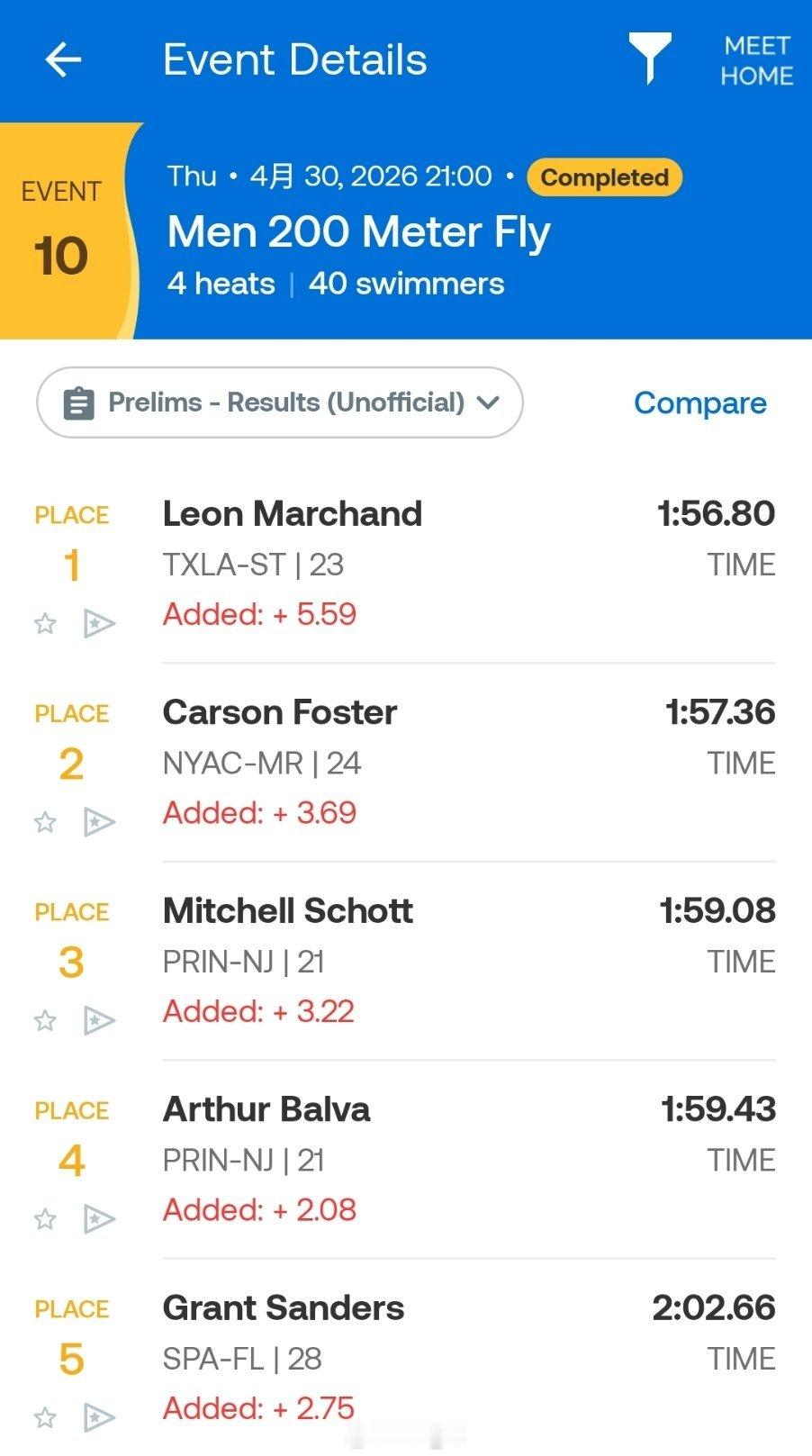Favorite Leon Marchand with star icon
812x1456 pixels.
[45, 623]
